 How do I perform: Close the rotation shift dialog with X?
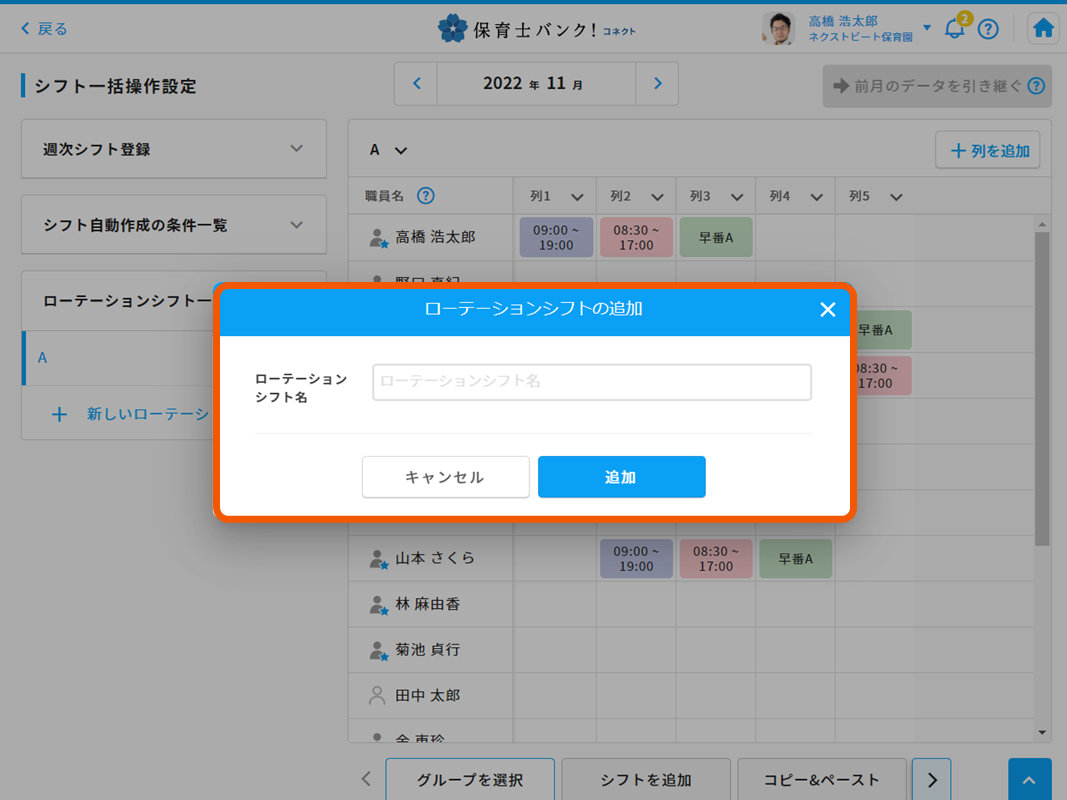point(827,310)
